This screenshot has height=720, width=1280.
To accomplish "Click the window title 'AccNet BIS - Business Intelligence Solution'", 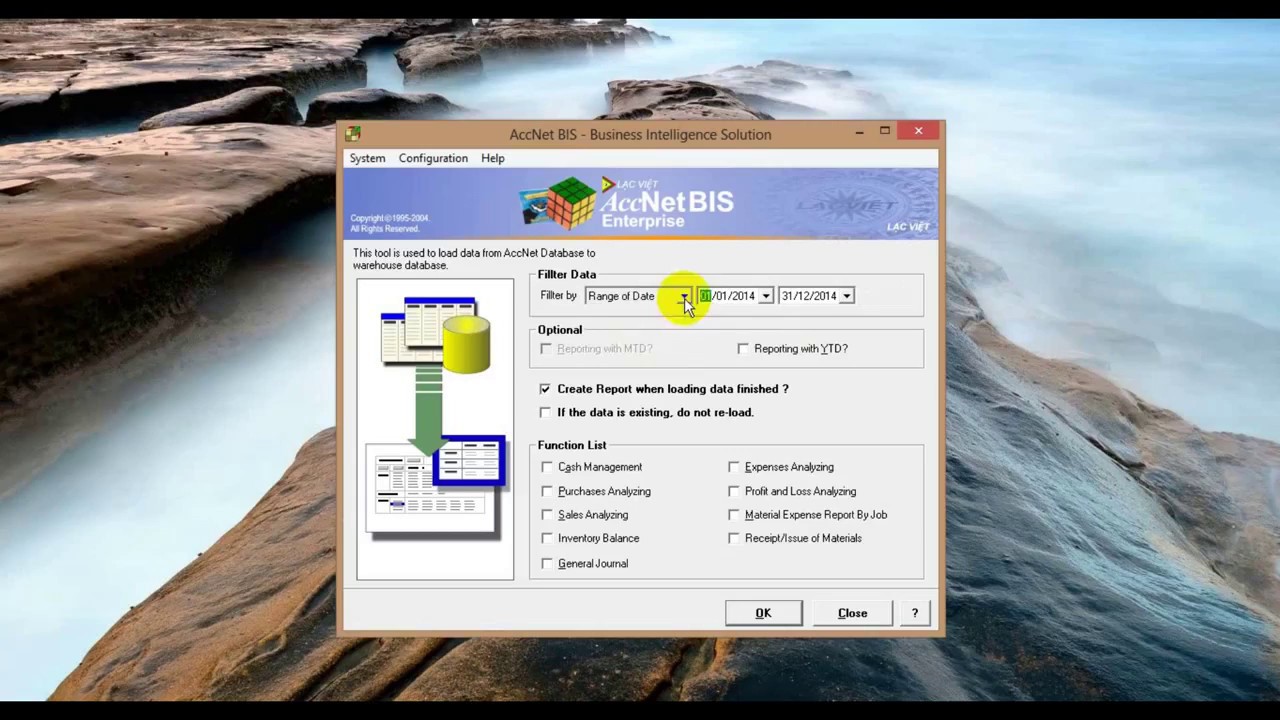I will click(640, 134).
